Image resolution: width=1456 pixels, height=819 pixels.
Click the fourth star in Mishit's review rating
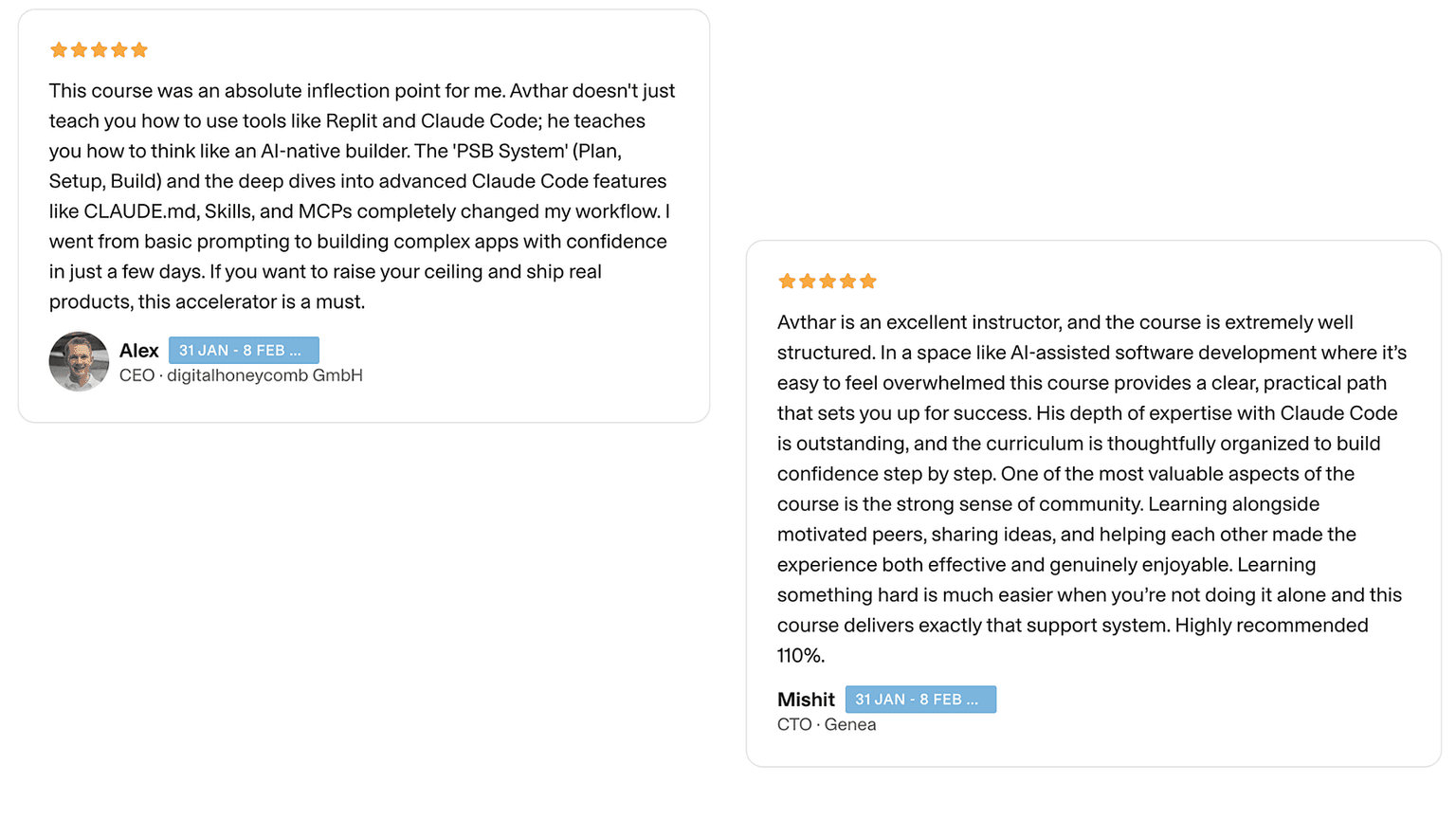pyautogui.click(x=847, y=282)
